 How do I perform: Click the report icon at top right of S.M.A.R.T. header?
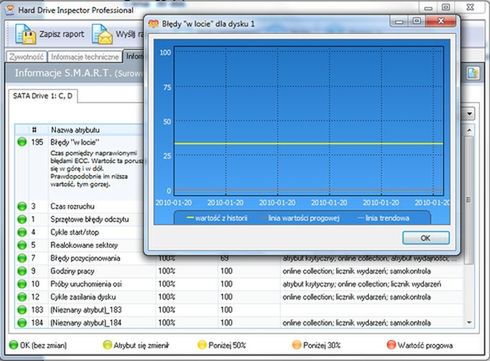pos(473,73)
